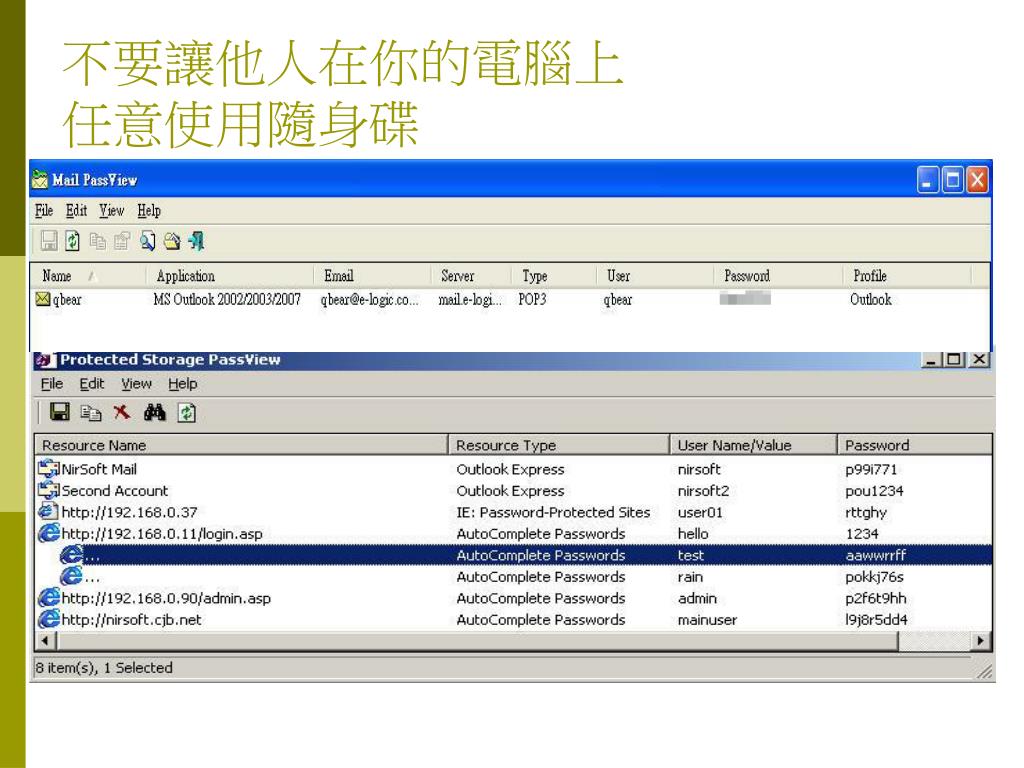Select the http://192.168.0.37 row
Image resolution: width=1024 pixels, height=768 pixels.
tap(514, 511)
